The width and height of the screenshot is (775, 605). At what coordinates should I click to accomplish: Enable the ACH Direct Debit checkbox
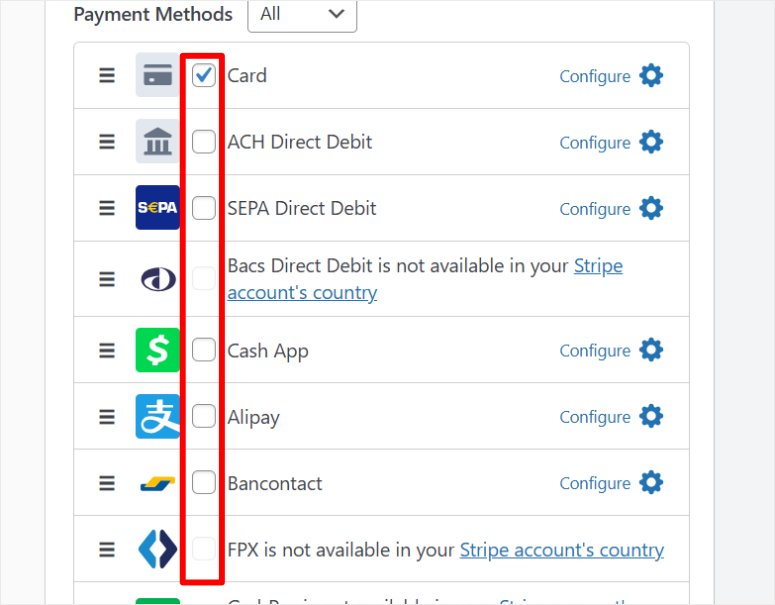(x=204, y=142)
